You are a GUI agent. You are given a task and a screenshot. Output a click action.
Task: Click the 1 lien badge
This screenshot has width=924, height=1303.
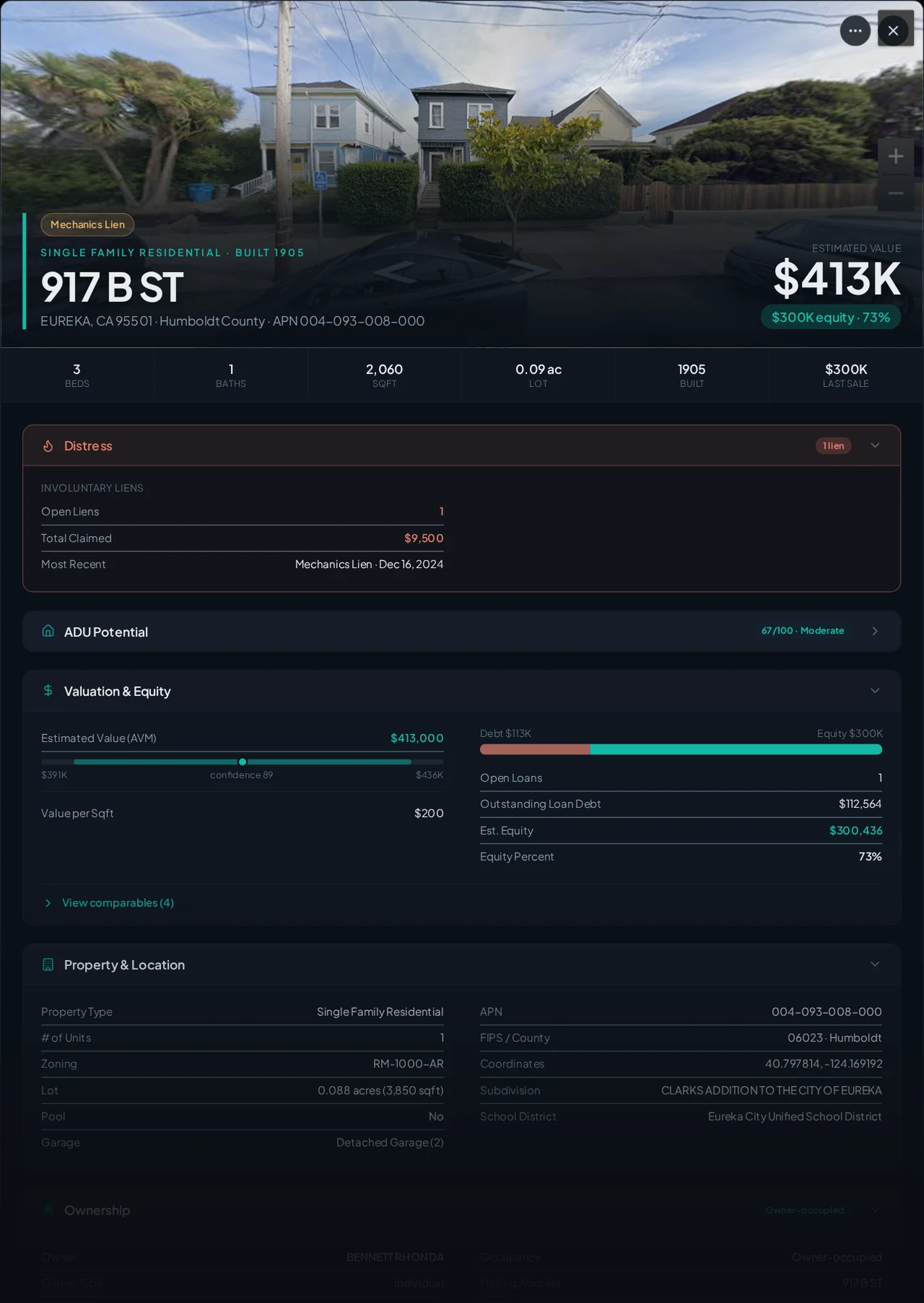point(833,446)
